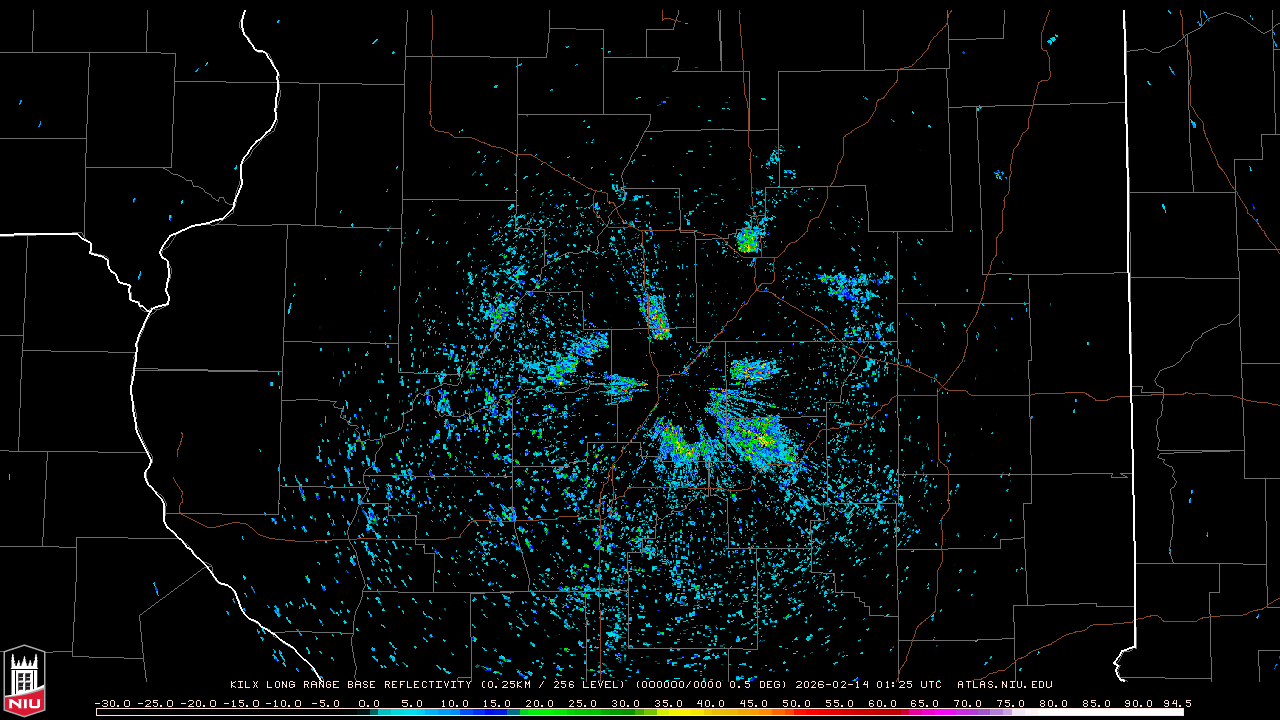Click the 10.0 scale label

tap(453, 703)
